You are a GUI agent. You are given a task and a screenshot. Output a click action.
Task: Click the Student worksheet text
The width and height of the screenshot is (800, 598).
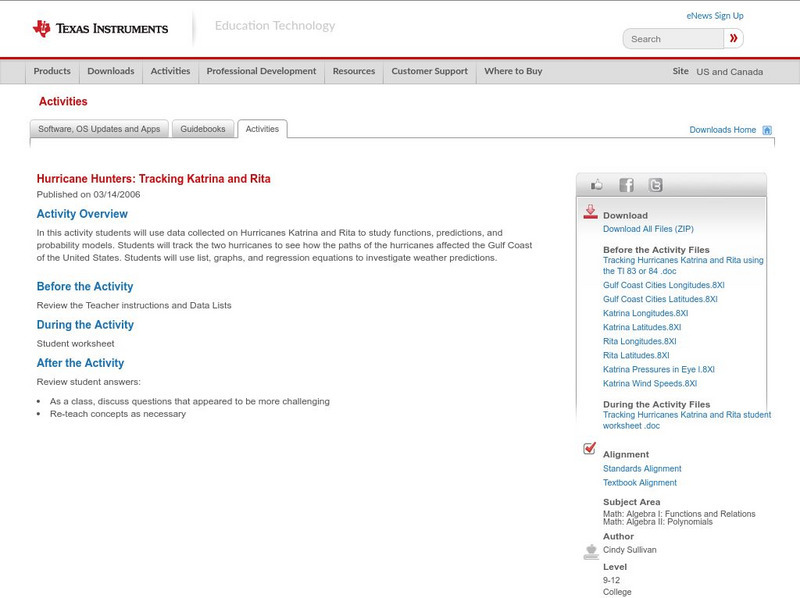[x=76, y=344]
